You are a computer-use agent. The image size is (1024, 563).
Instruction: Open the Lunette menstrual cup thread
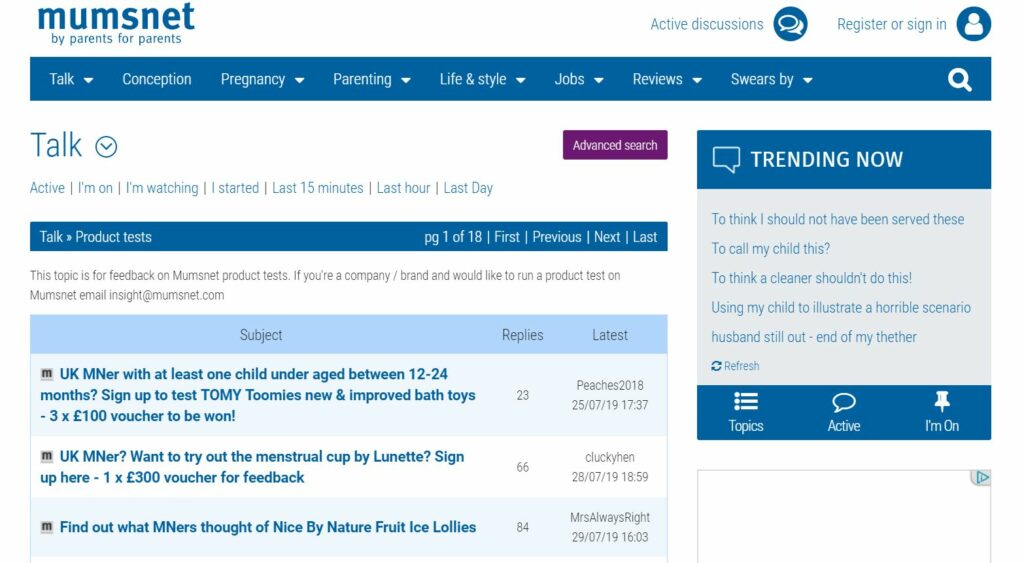[x=252, y=467]
